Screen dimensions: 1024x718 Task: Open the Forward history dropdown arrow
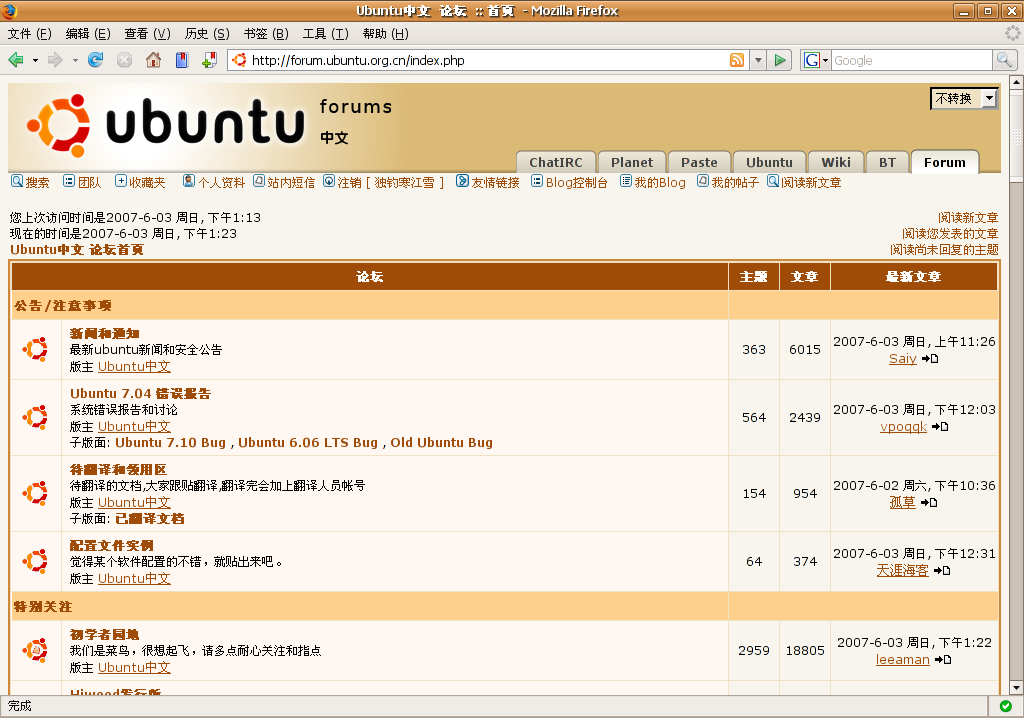(x=75, y=60)
